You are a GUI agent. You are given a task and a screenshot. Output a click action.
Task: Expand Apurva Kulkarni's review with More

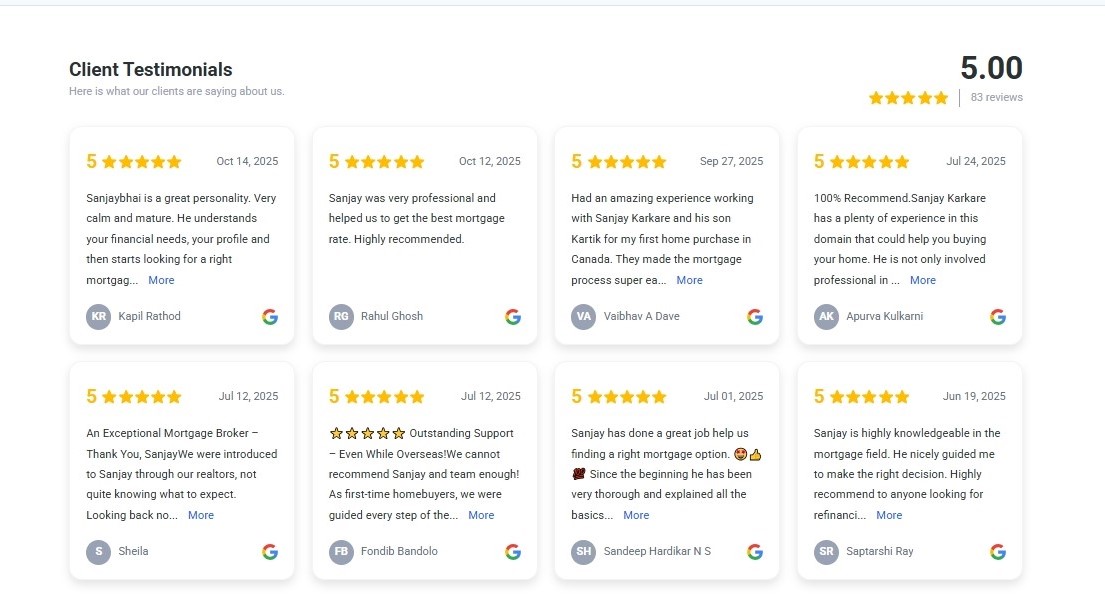point(923,281)
